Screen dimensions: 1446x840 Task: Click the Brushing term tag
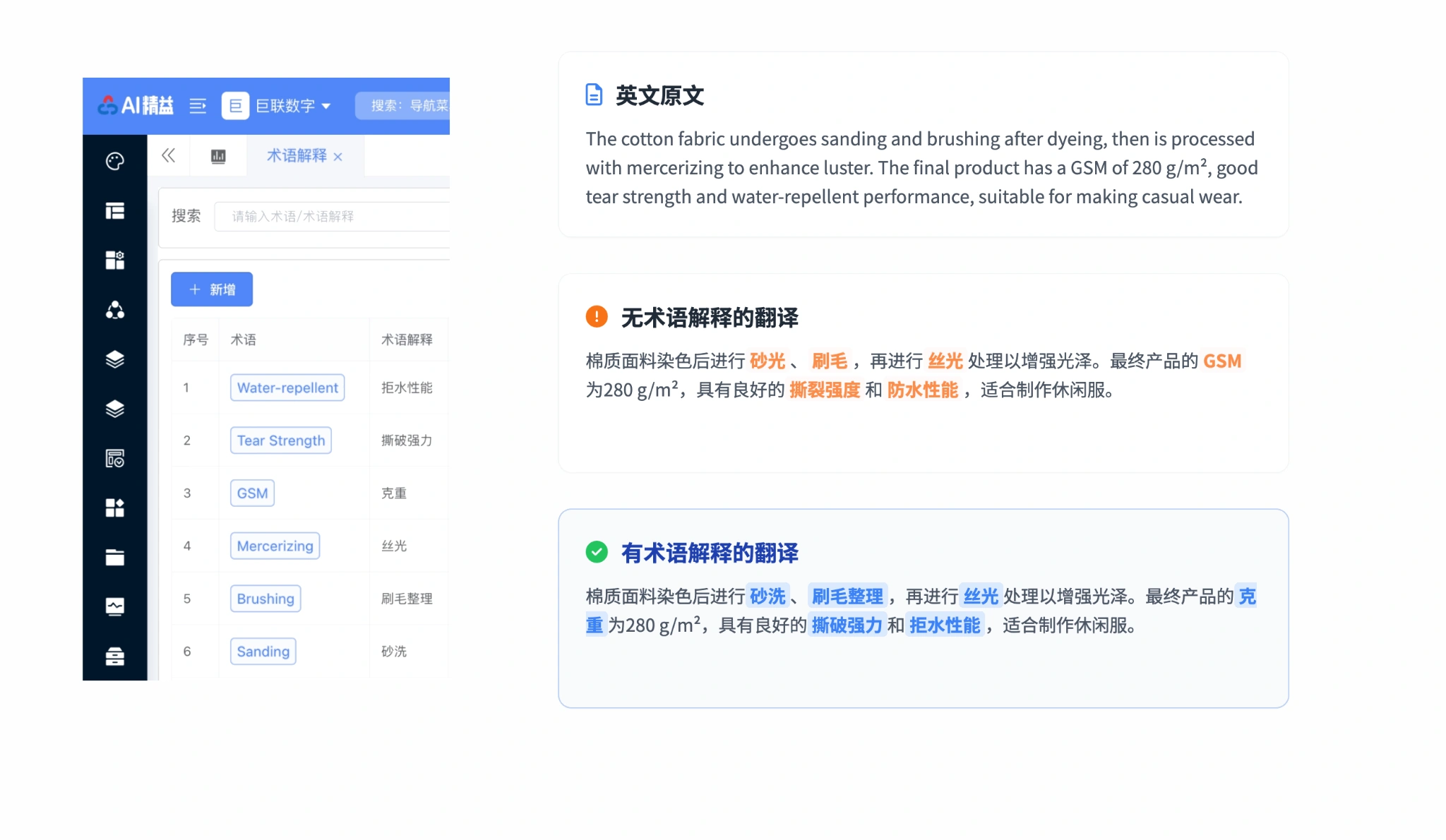coord(265,599)
